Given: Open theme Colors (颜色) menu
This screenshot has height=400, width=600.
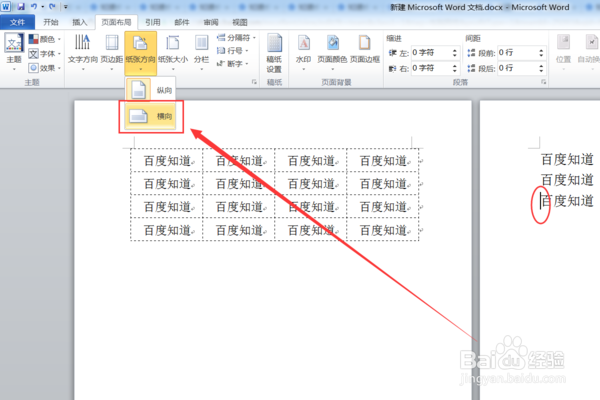Looking at the screenshot, I should [45, 39].
